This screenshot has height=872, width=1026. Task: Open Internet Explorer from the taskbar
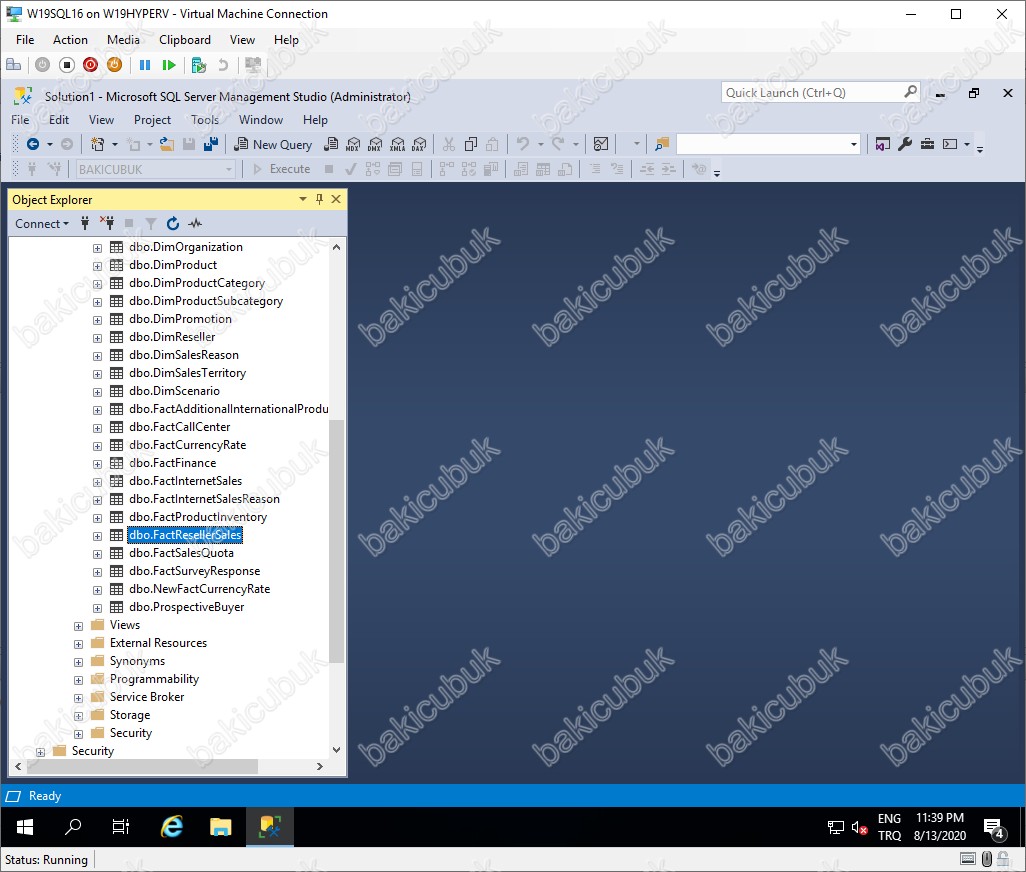point(172,827)
